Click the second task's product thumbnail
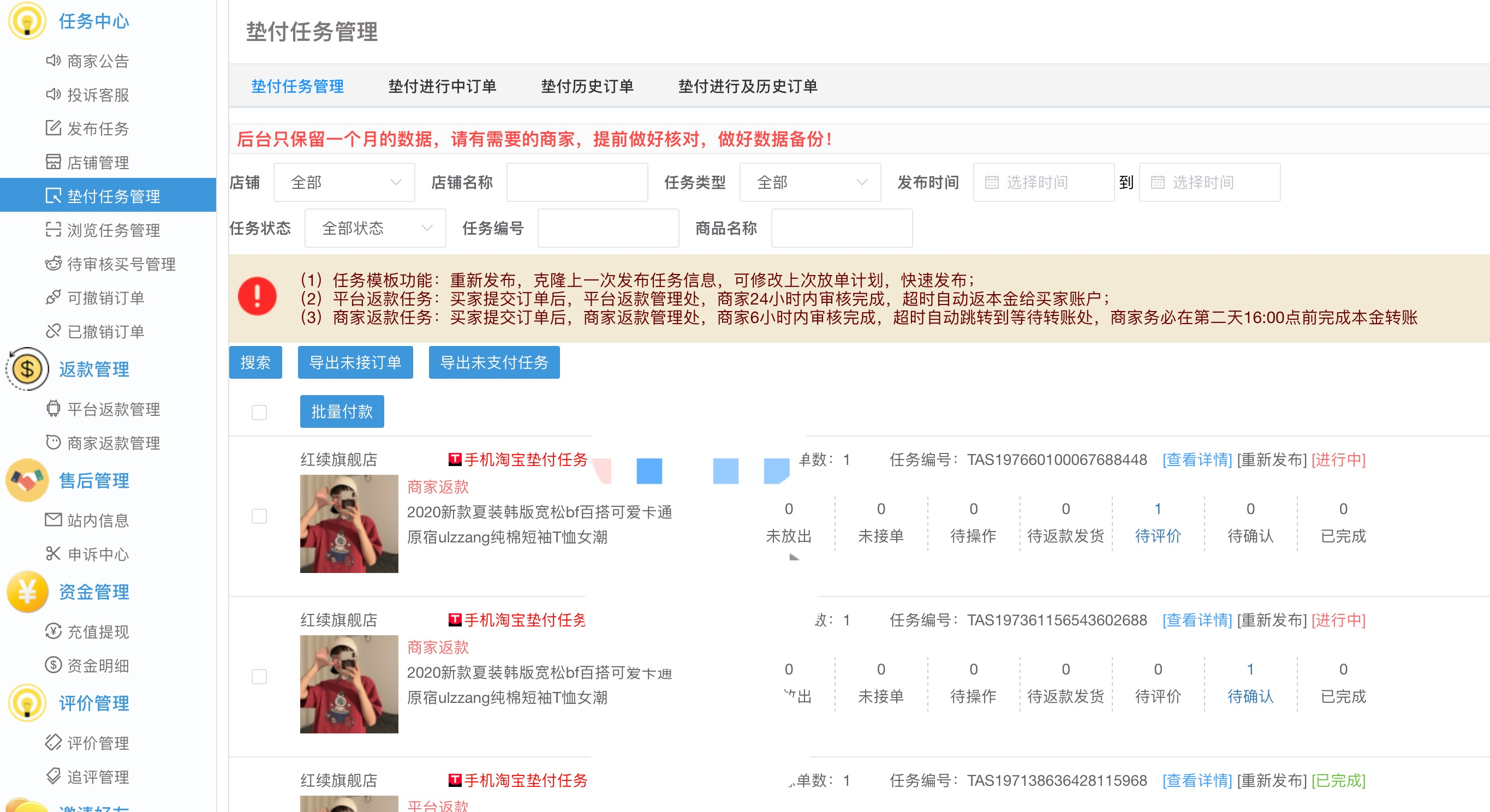 pos(349,684)
